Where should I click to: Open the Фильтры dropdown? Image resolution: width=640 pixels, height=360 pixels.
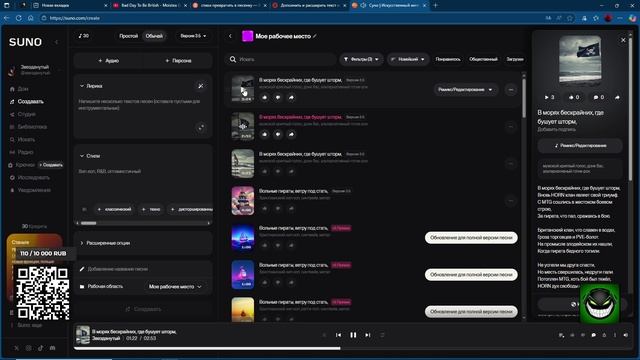[361, 59]
